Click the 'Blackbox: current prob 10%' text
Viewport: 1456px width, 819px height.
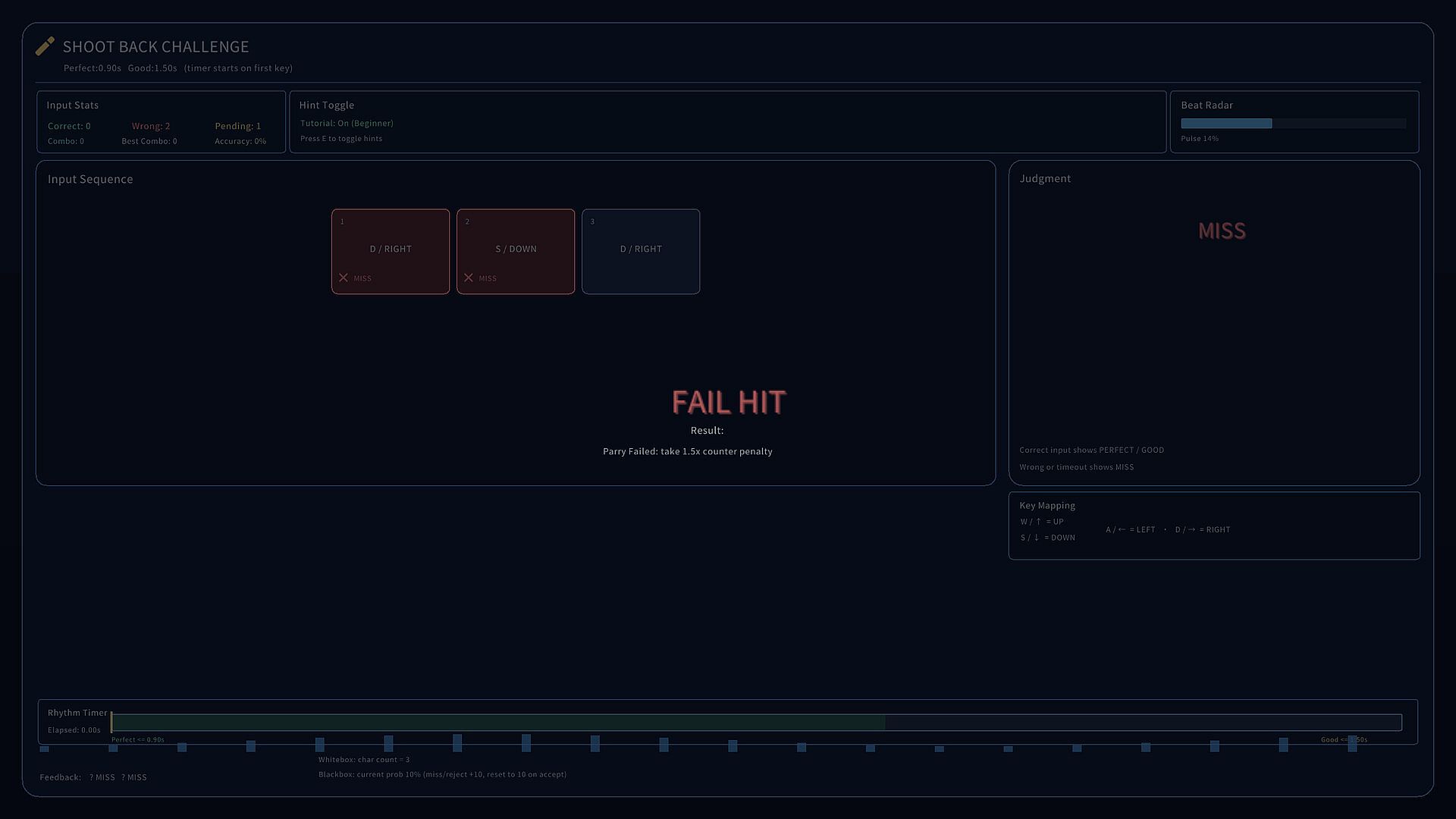[x=369, y=775]
